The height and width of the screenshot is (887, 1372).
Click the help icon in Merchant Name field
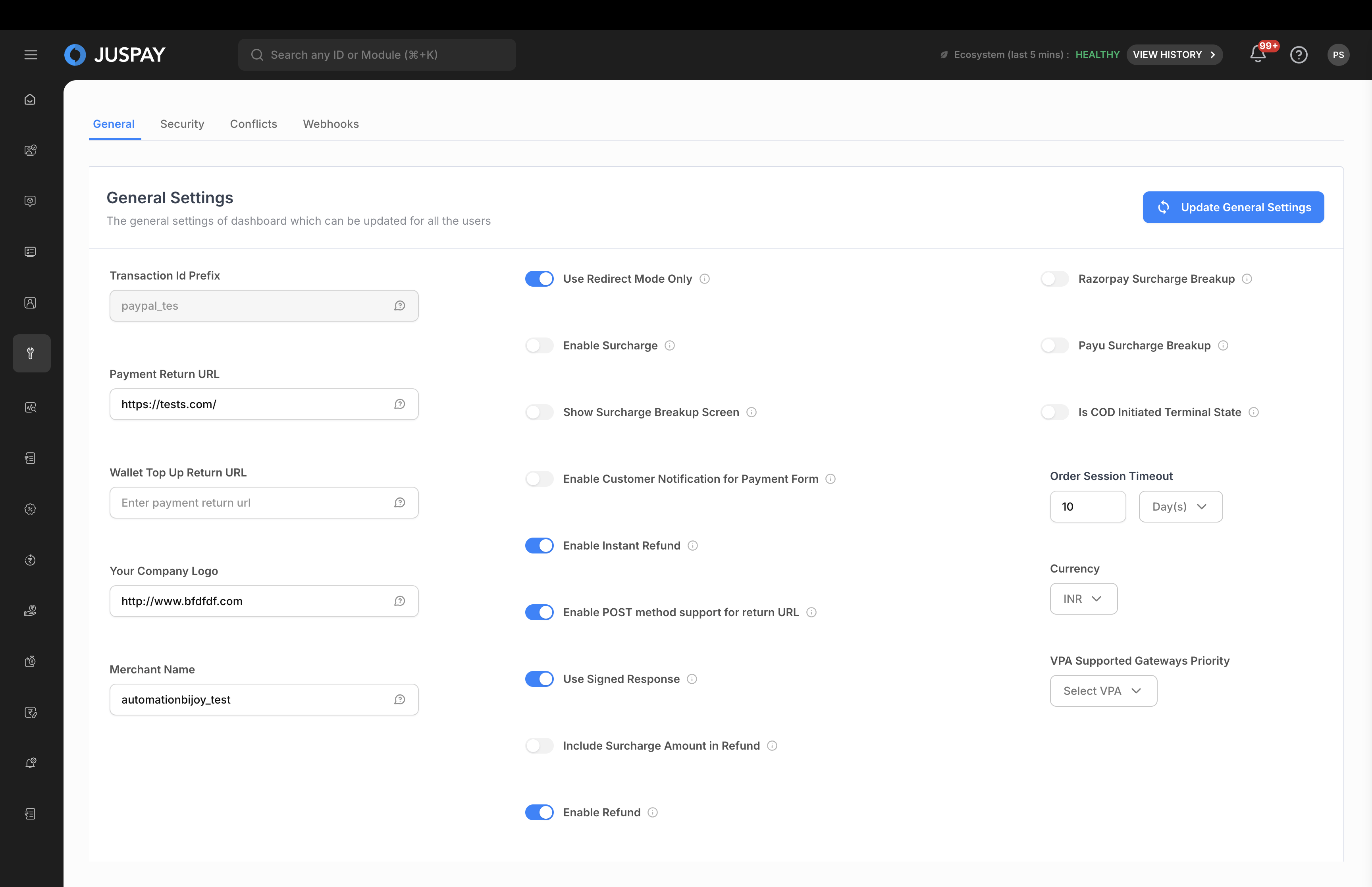click(399, 699)
